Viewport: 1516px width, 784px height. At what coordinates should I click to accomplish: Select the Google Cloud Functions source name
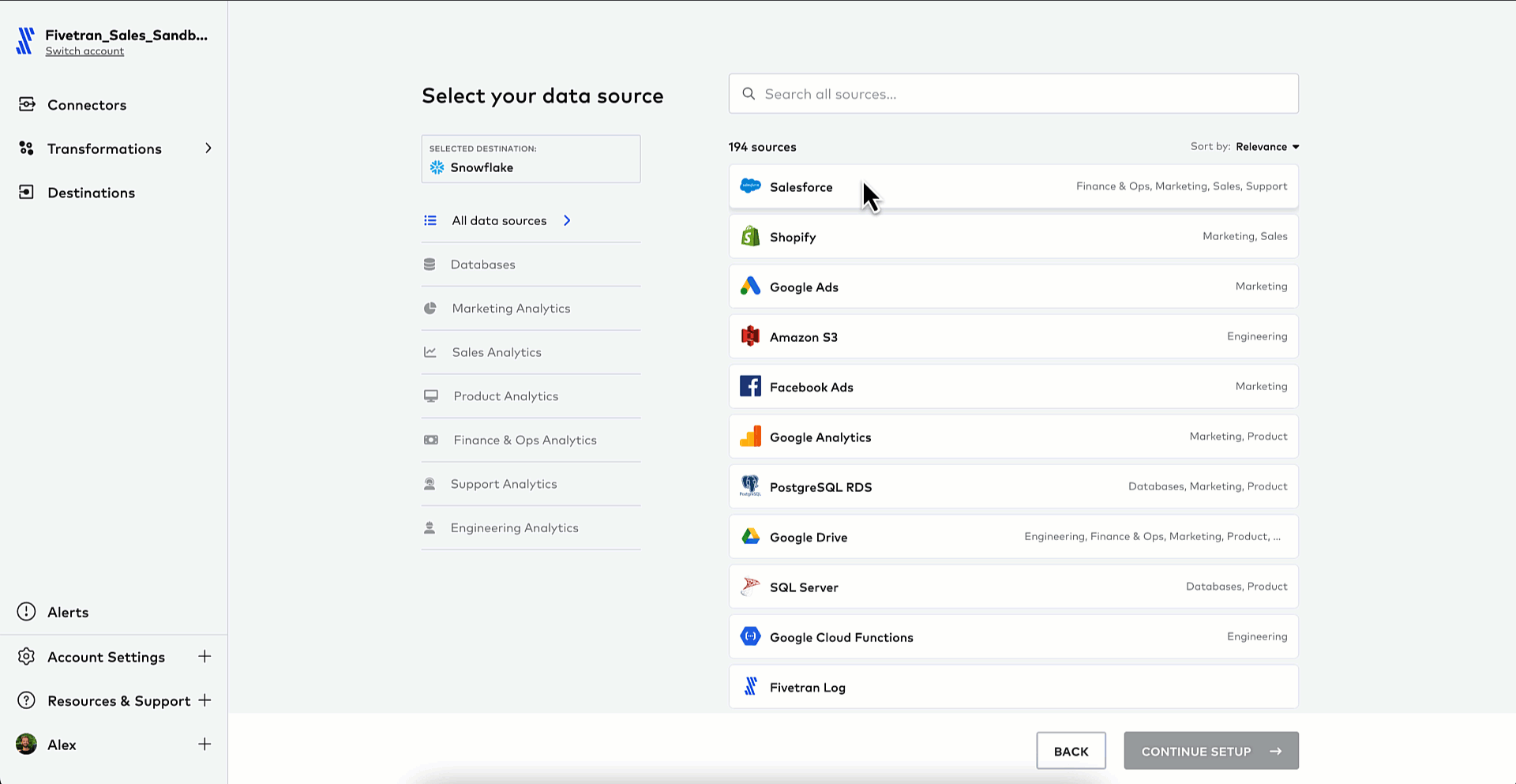[842, 637]
